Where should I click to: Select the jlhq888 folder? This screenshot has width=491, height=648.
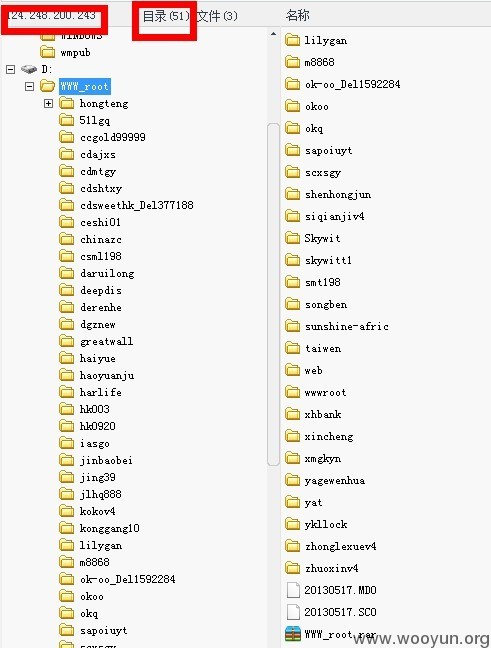(x=100, y=494)
